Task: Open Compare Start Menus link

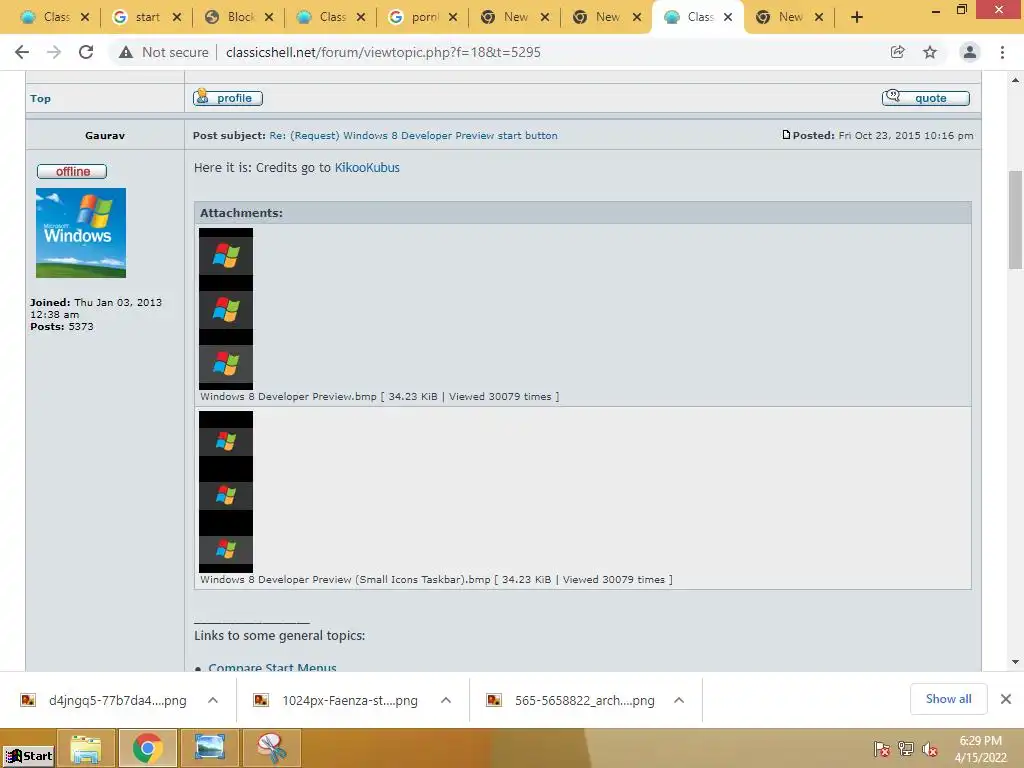Action: (x=272, y=667)
